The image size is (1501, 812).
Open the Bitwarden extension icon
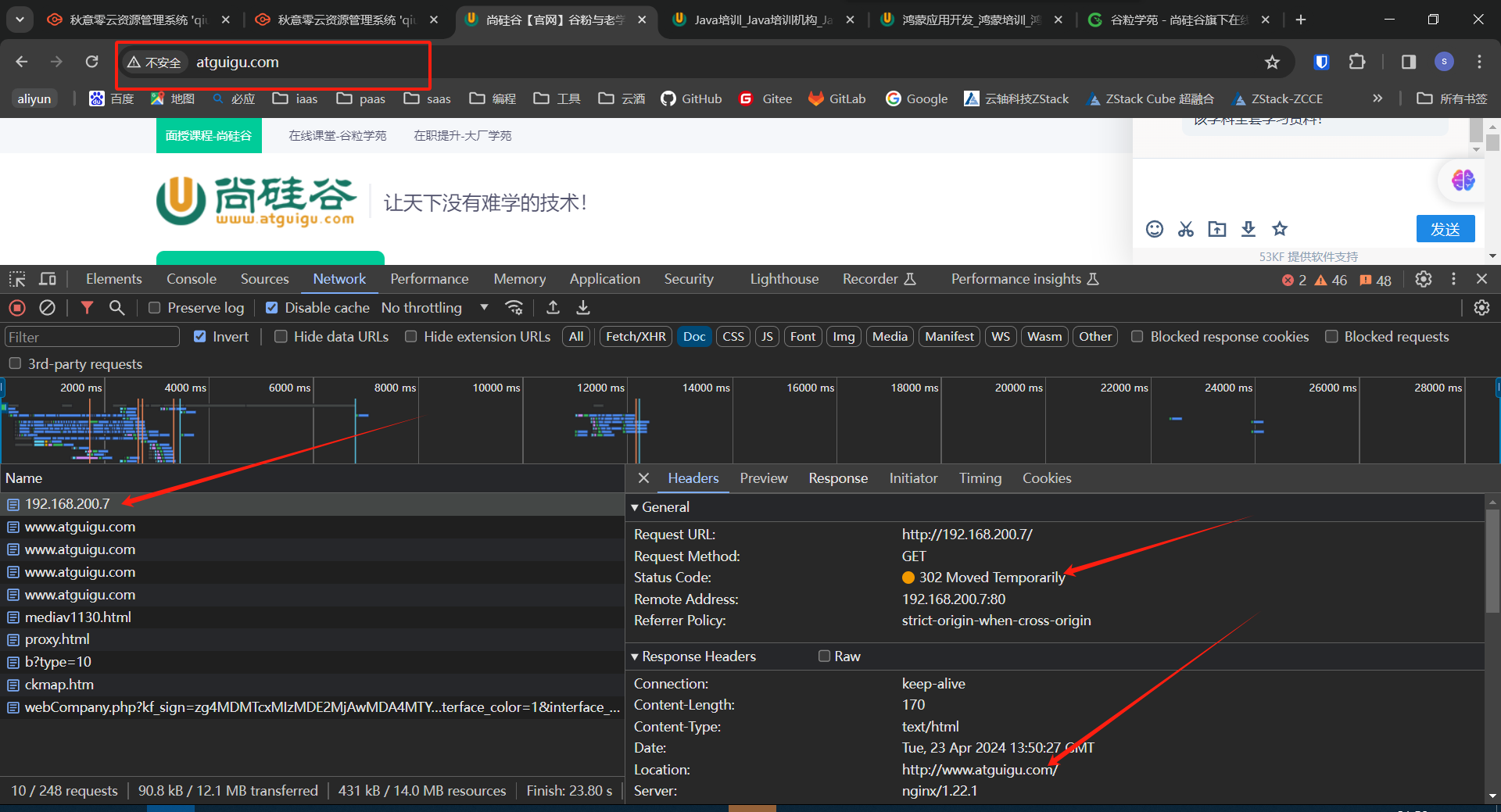tap(1321, 62)
